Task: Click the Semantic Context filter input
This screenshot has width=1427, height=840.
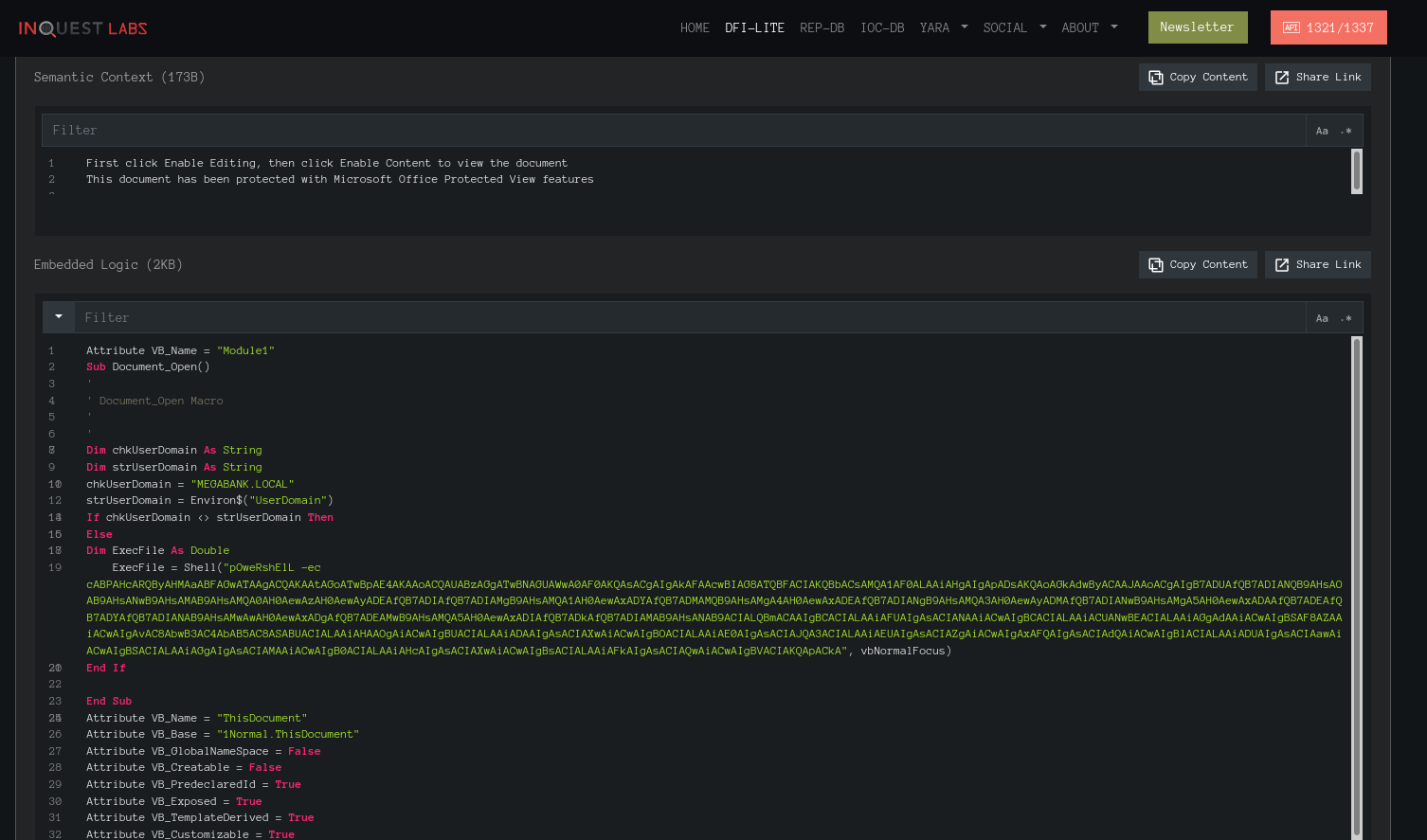Action: click(675, 131)
